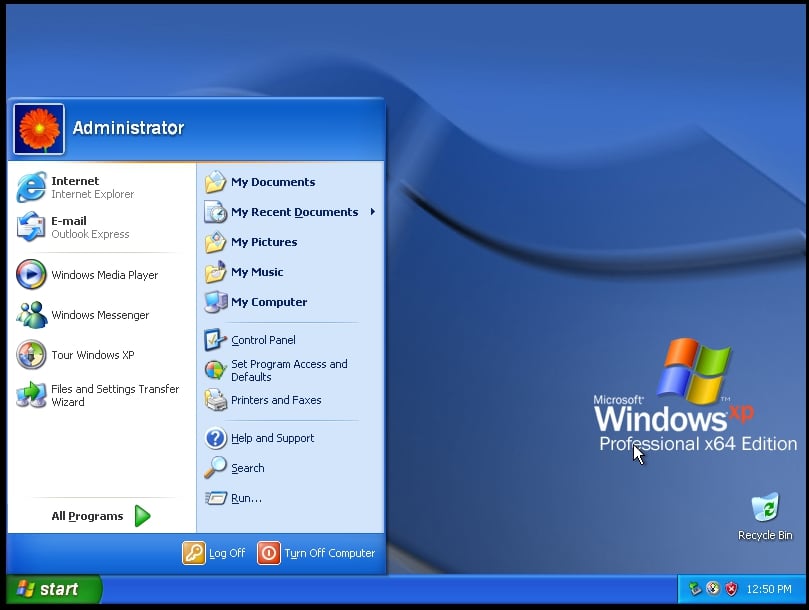Click the Internet Explorer icon
809x610 pixels.
tap(31, 187)
